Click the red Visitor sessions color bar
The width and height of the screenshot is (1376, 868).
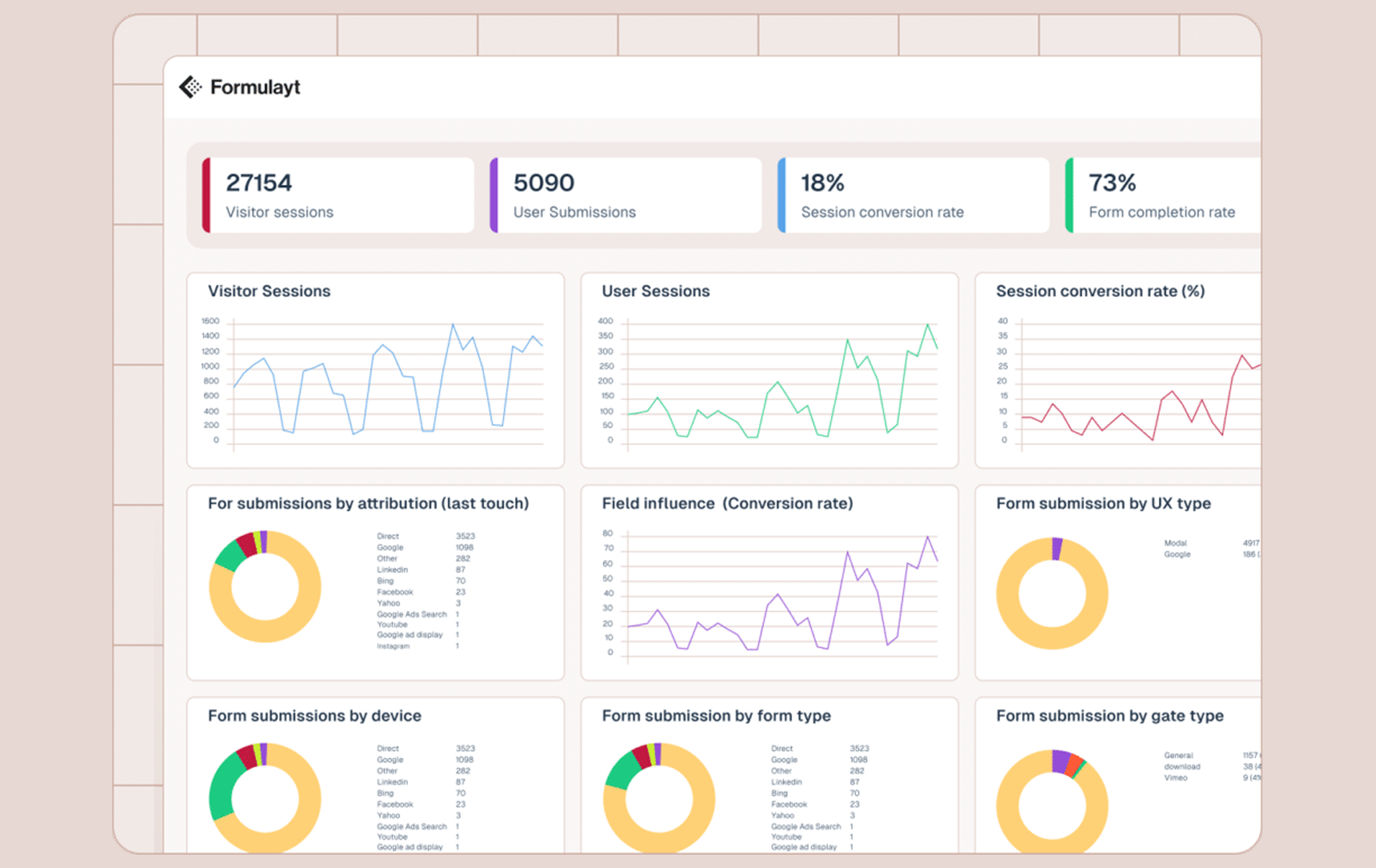coord(206,195)
